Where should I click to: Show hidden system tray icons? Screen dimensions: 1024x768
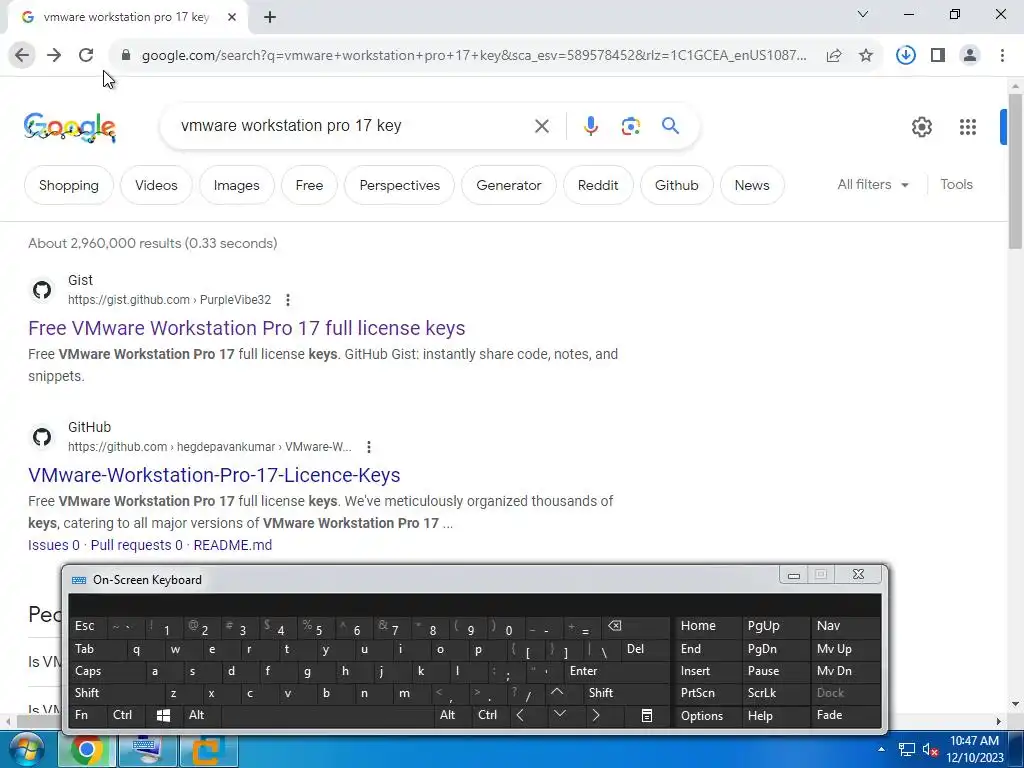[881, 750]
